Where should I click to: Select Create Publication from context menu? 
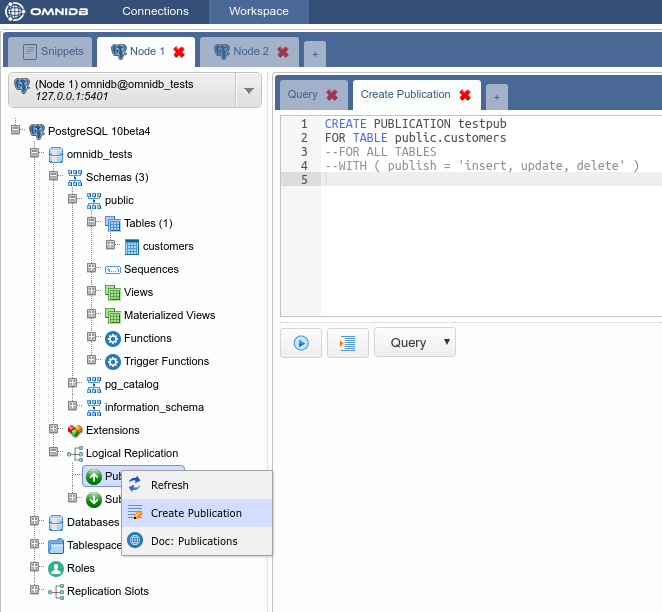[196, 513]
